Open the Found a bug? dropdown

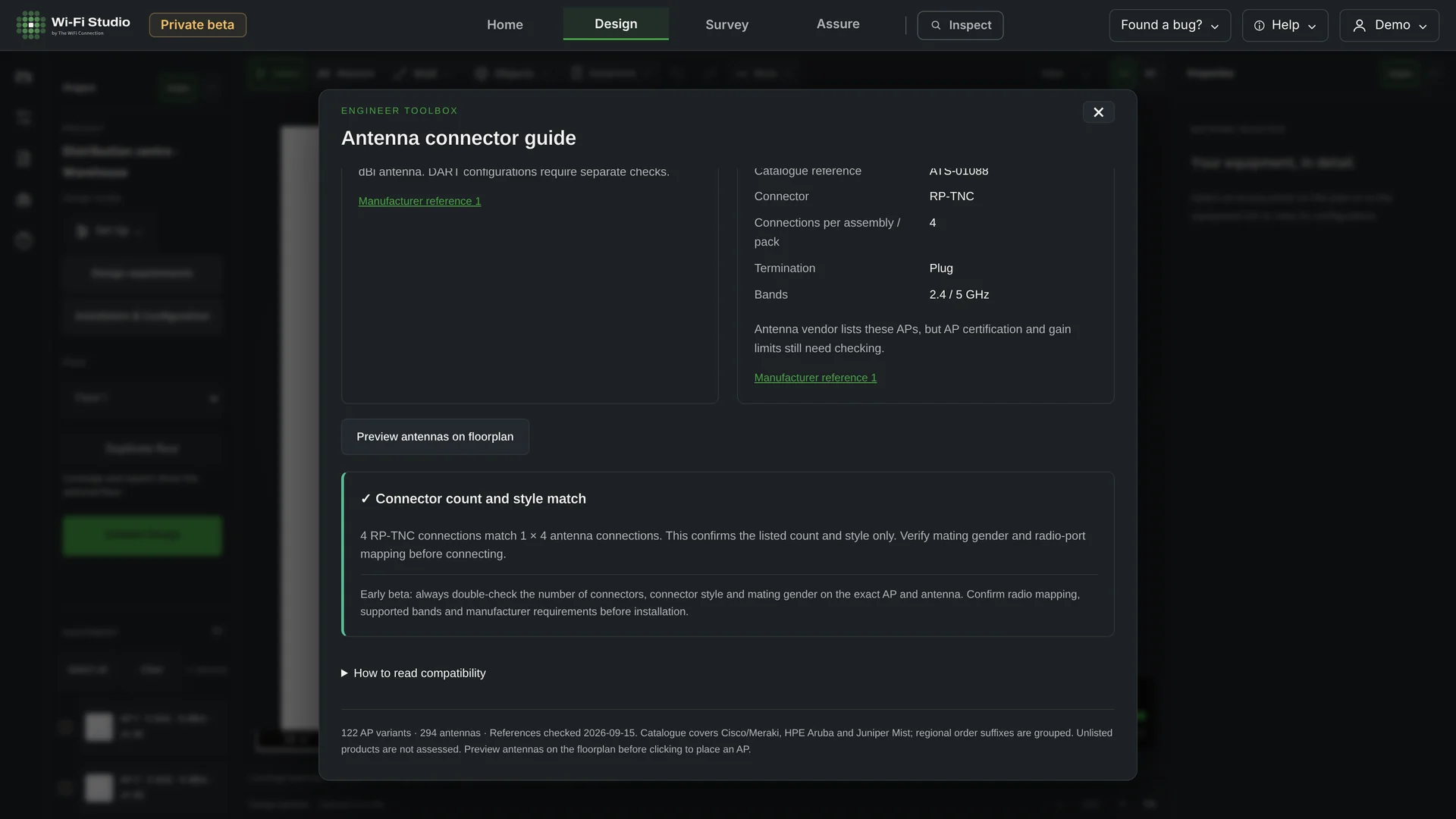tap(1169, 25)
